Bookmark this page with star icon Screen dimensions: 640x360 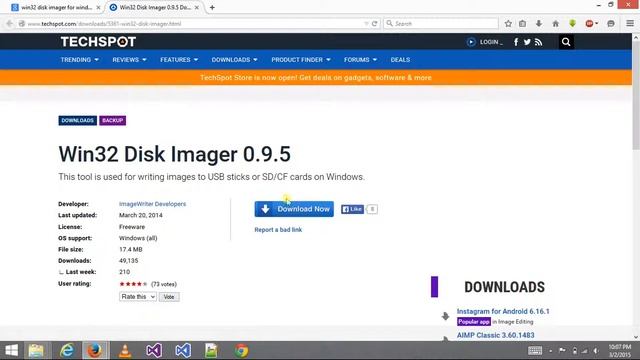[508, 24]
